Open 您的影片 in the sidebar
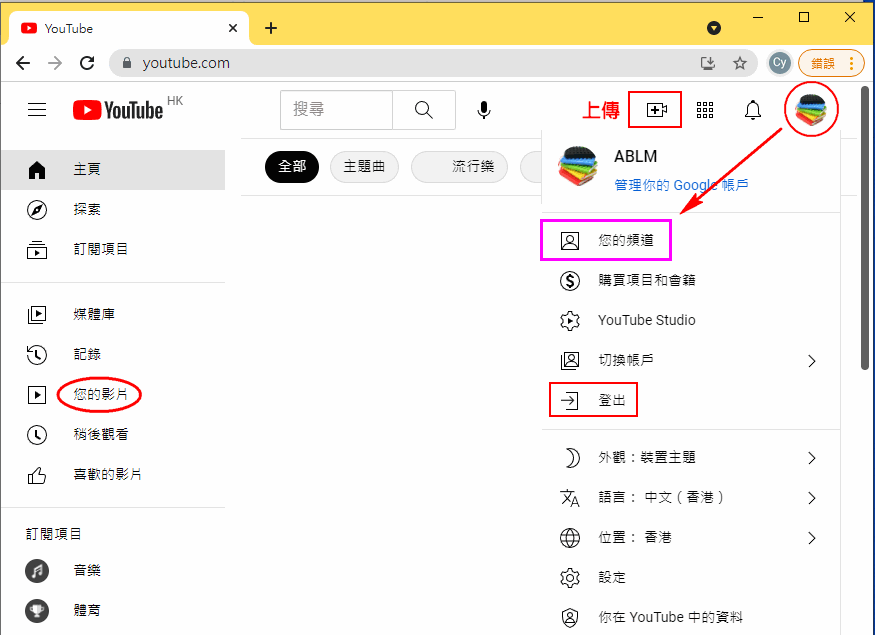The image size is (875, 635). pos(101,395)
